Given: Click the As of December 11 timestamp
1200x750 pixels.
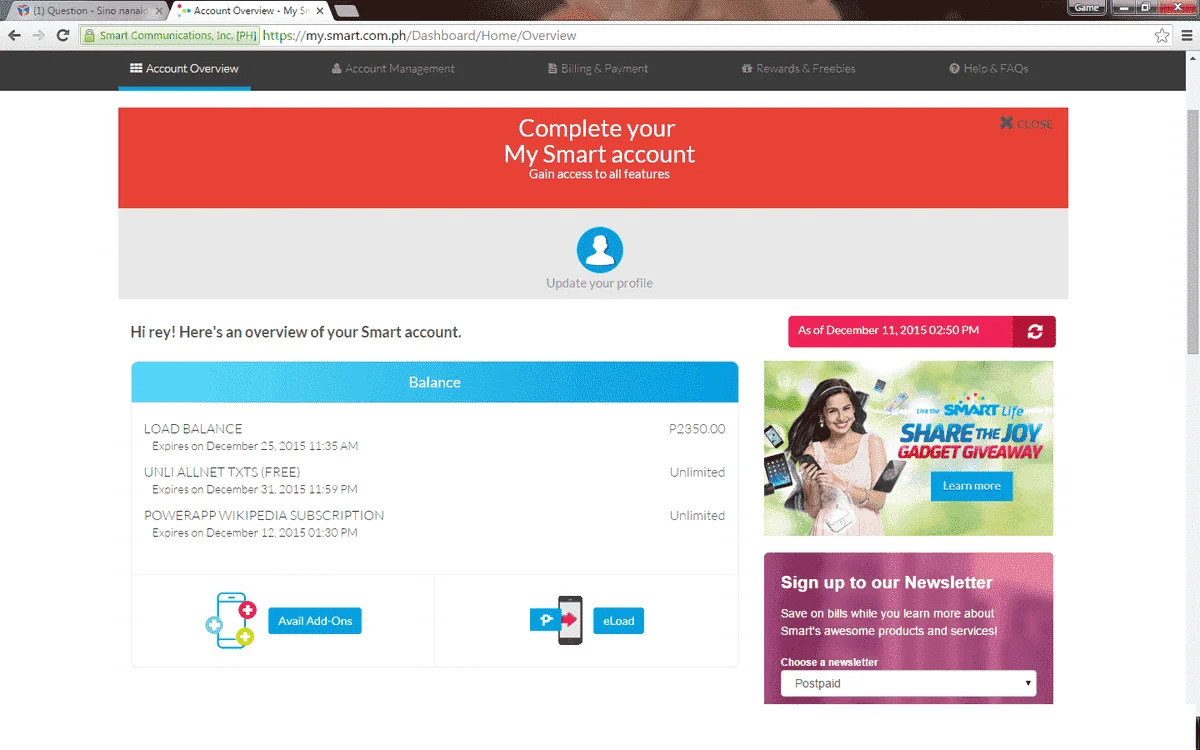Looking at the screenshot, I should pyautogui.click(x=889, y=331).
